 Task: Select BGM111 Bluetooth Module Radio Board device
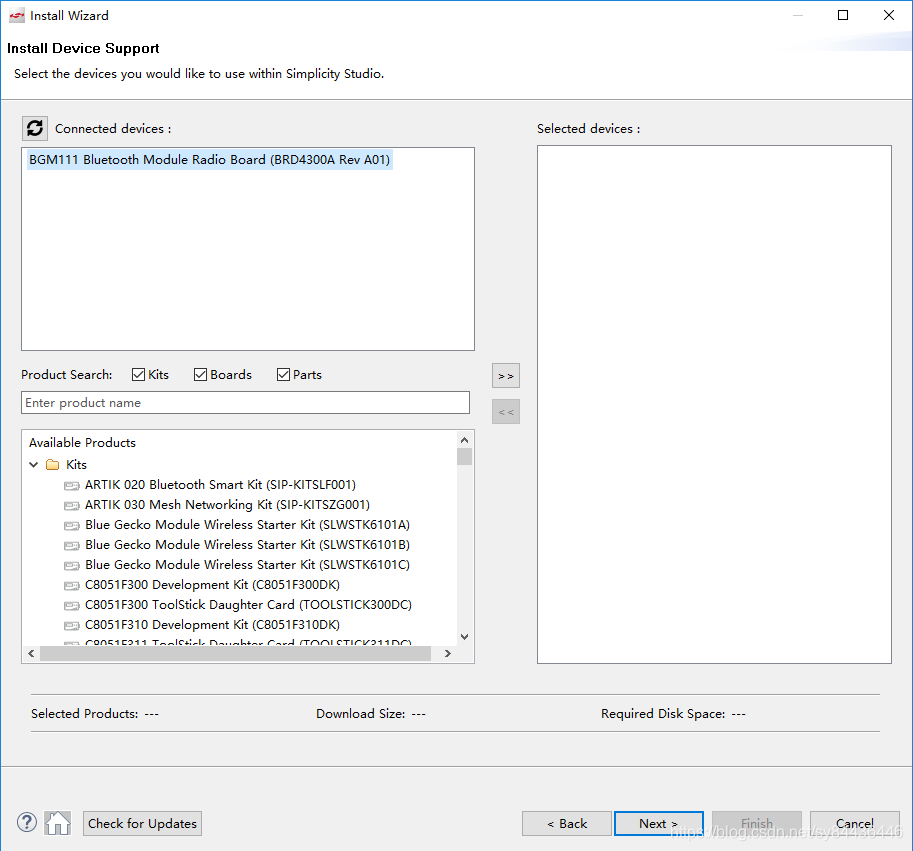click(210, 159)
